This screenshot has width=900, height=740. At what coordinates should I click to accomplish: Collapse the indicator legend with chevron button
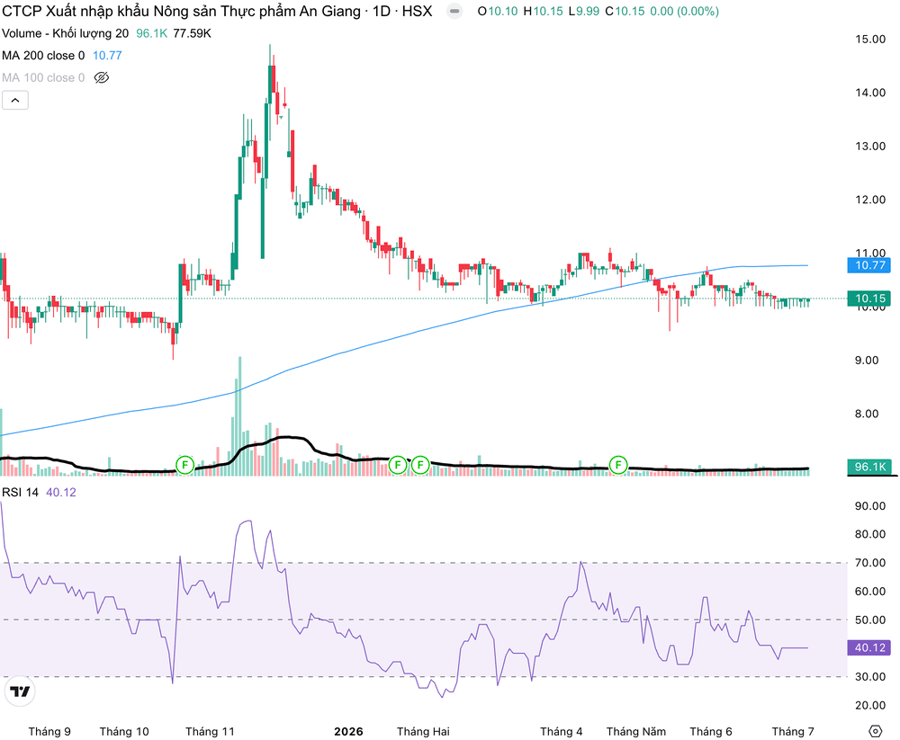click(x=15, y=100)
